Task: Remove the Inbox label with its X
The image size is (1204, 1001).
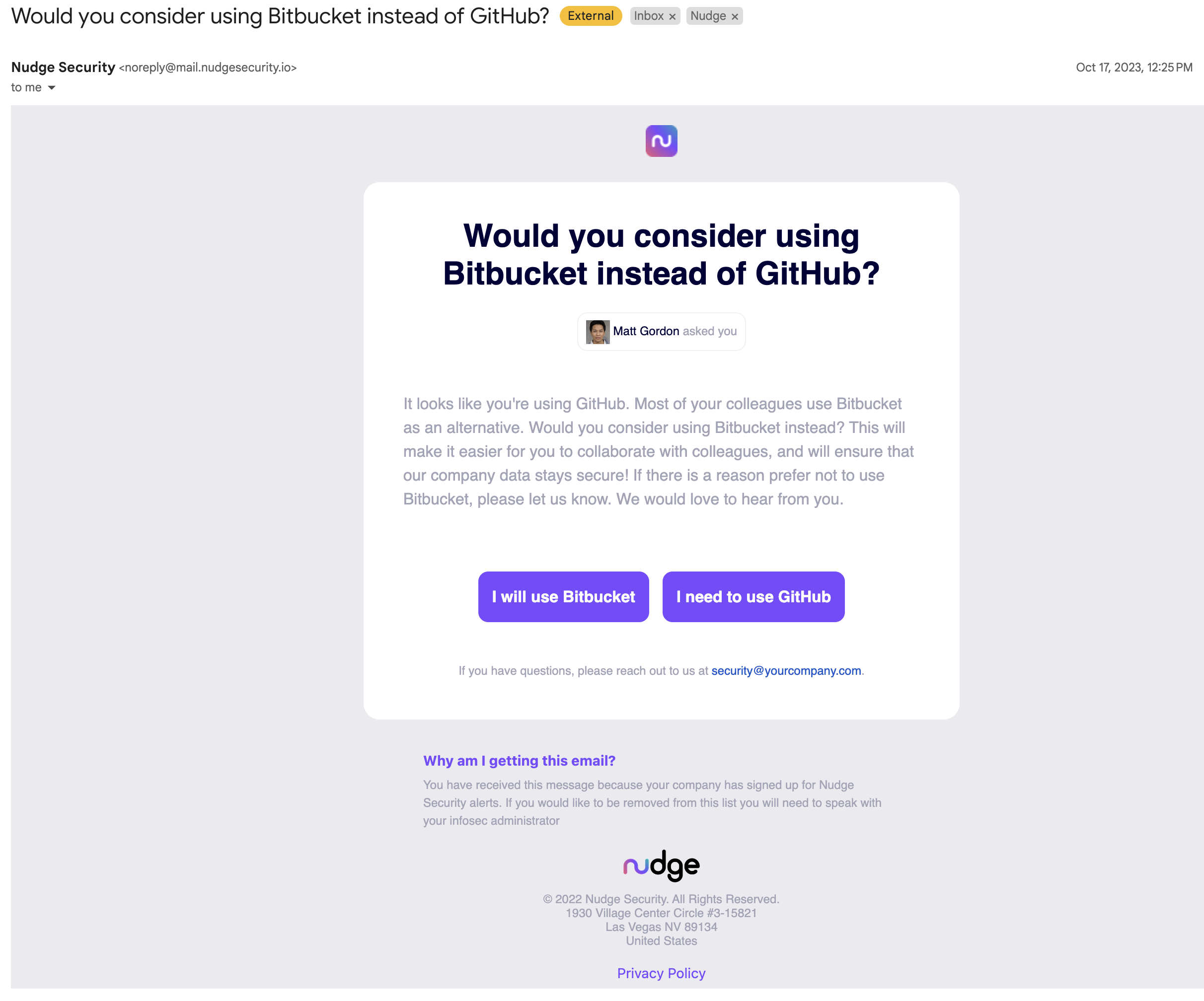Action: pyautogui.click(x=673, y=16)
